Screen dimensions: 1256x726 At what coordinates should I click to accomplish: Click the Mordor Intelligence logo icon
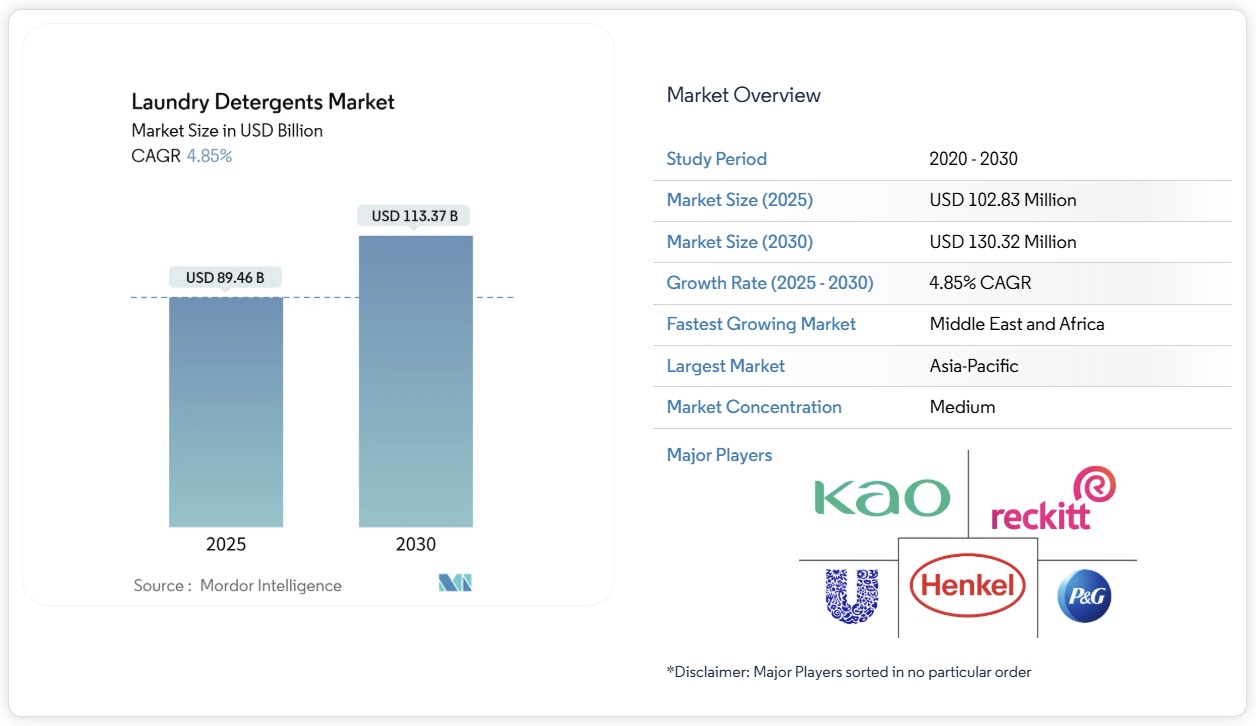(x=455, y=584)
